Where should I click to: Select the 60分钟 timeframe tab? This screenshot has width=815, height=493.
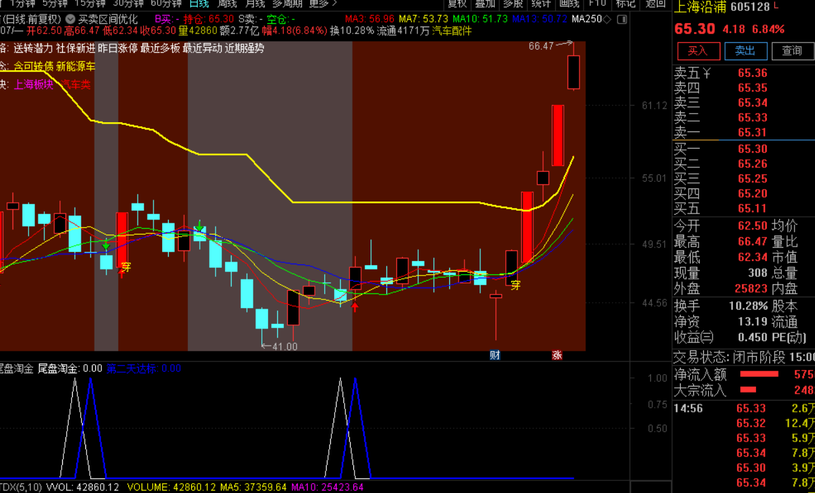pyautogui.click(x=166, y=4)
